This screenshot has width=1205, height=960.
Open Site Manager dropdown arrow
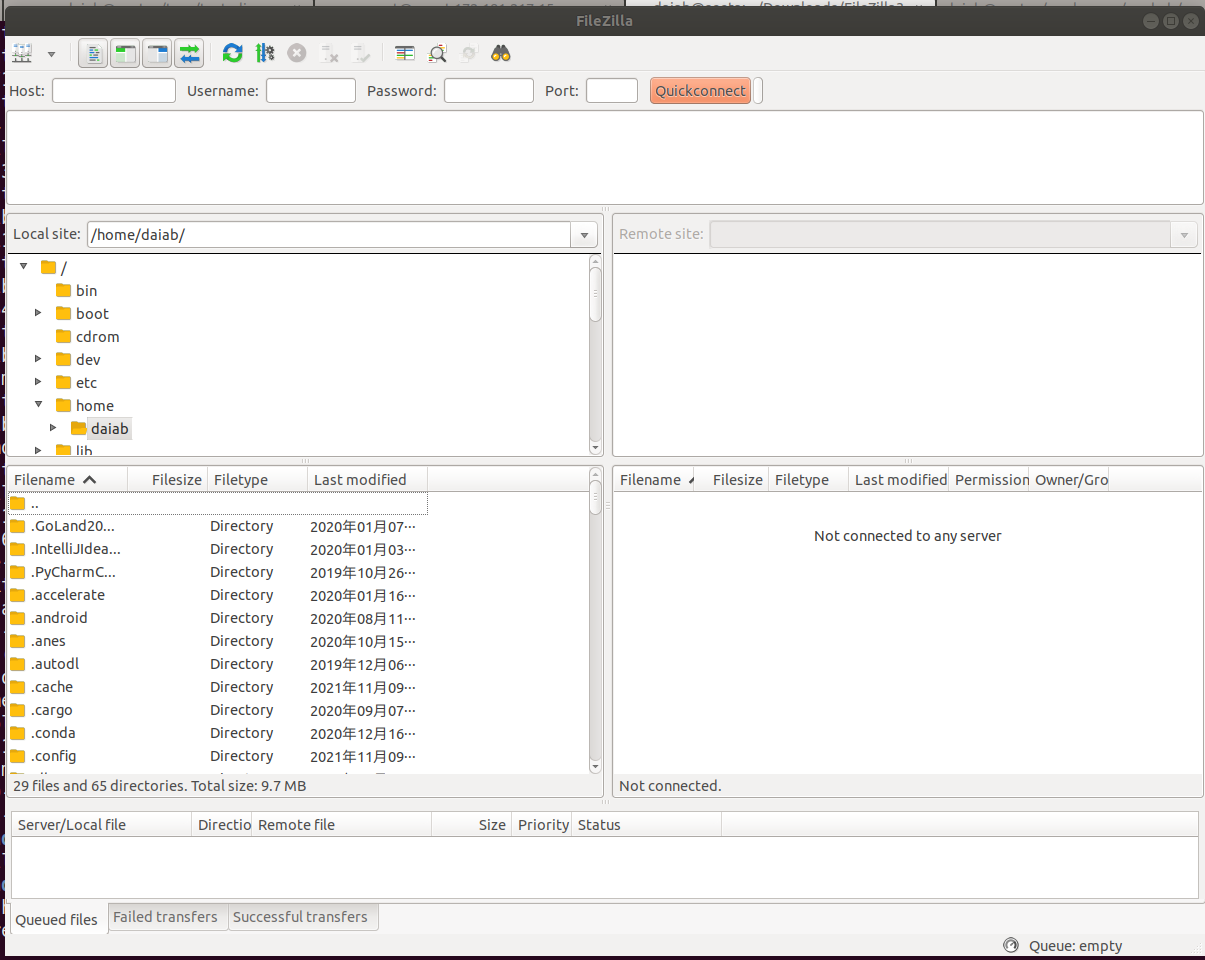pyautogui.click(x=51, y=53)
